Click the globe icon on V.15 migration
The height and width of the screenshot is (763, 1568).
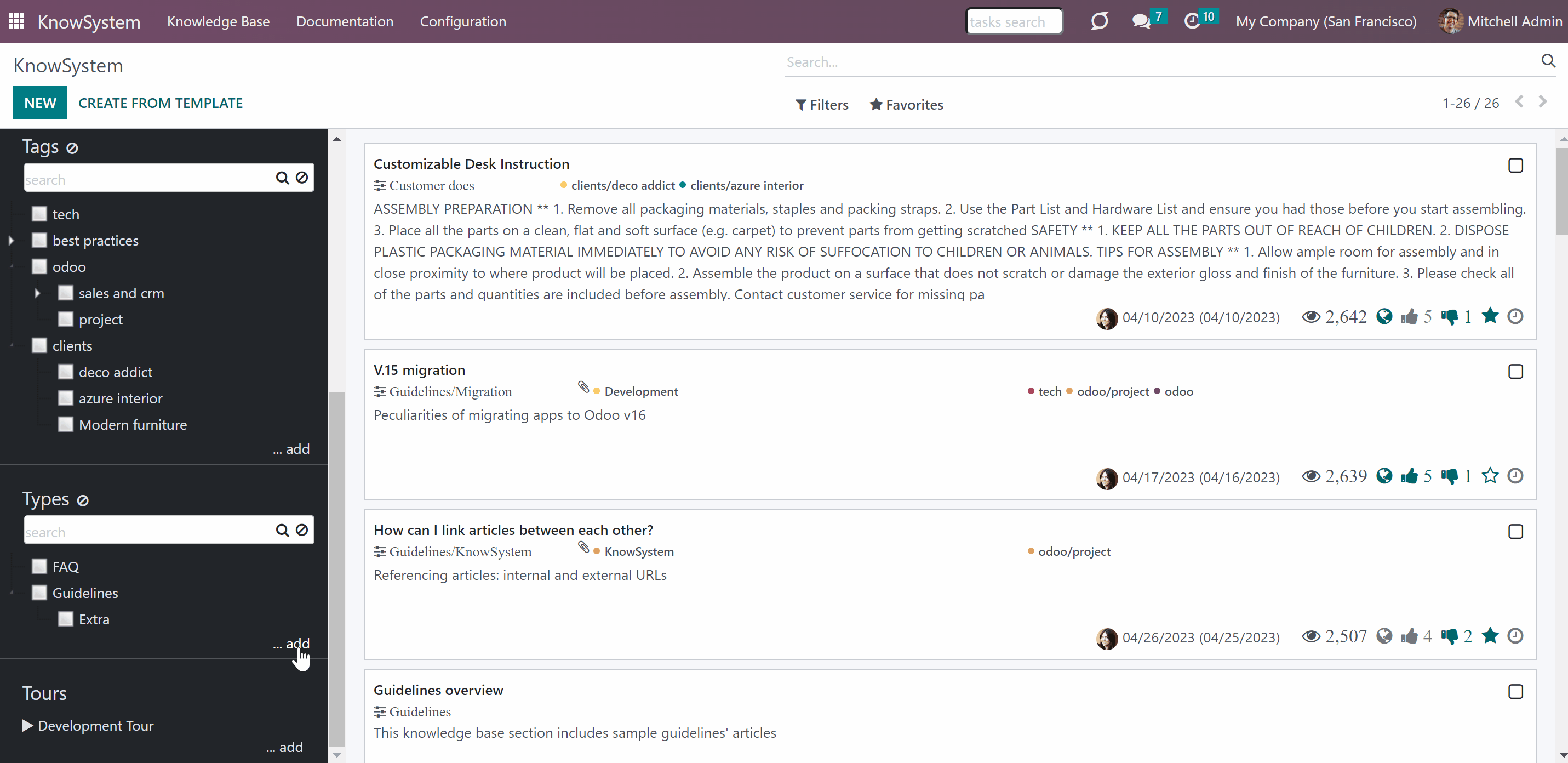pos(1384,476)
